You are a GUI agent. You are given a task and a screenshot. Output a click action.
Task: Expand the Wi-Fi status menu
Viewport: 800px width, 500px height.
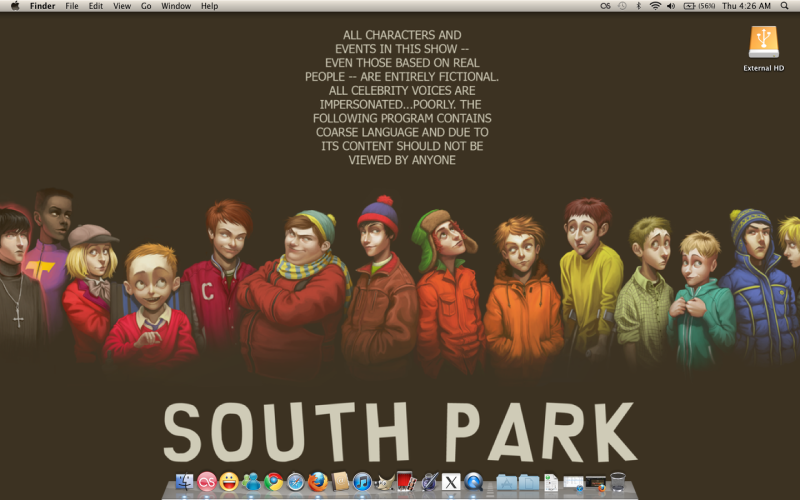tap(655, 6)
